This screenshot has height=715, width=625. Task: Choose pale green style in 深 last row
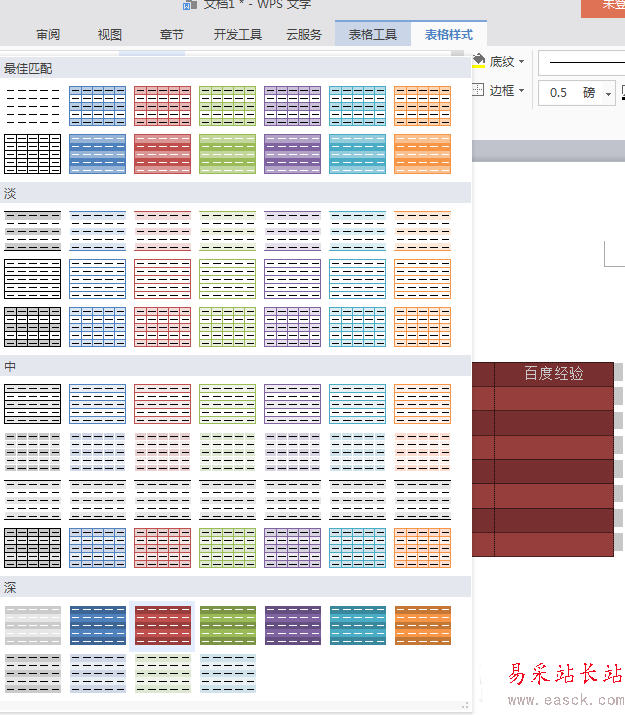[x=162, y=674]
